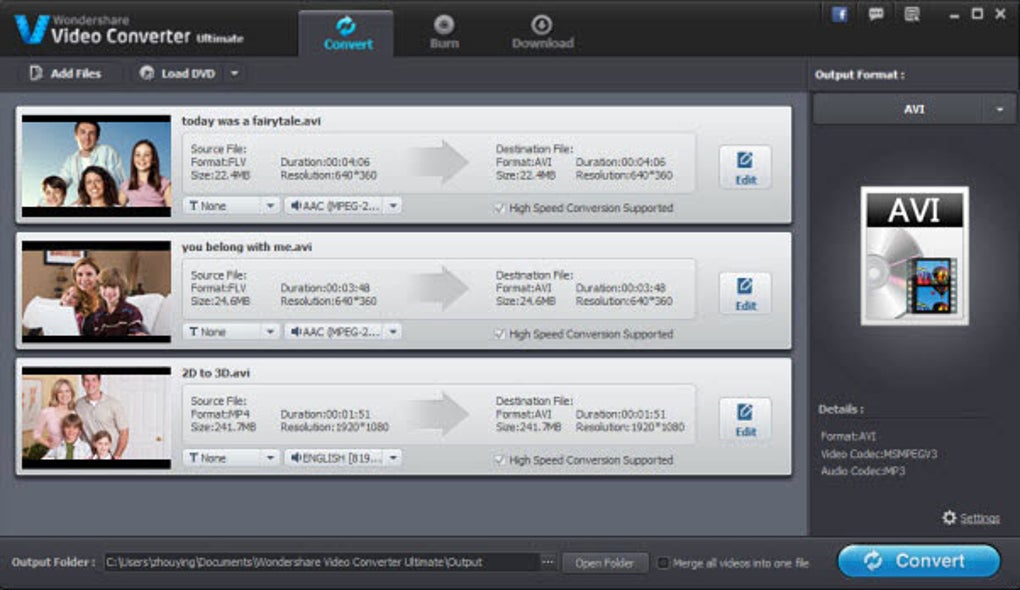Click Load DVD in the toolbar
This screenshot has width=1020, height=590.
[x=177, y=74]
